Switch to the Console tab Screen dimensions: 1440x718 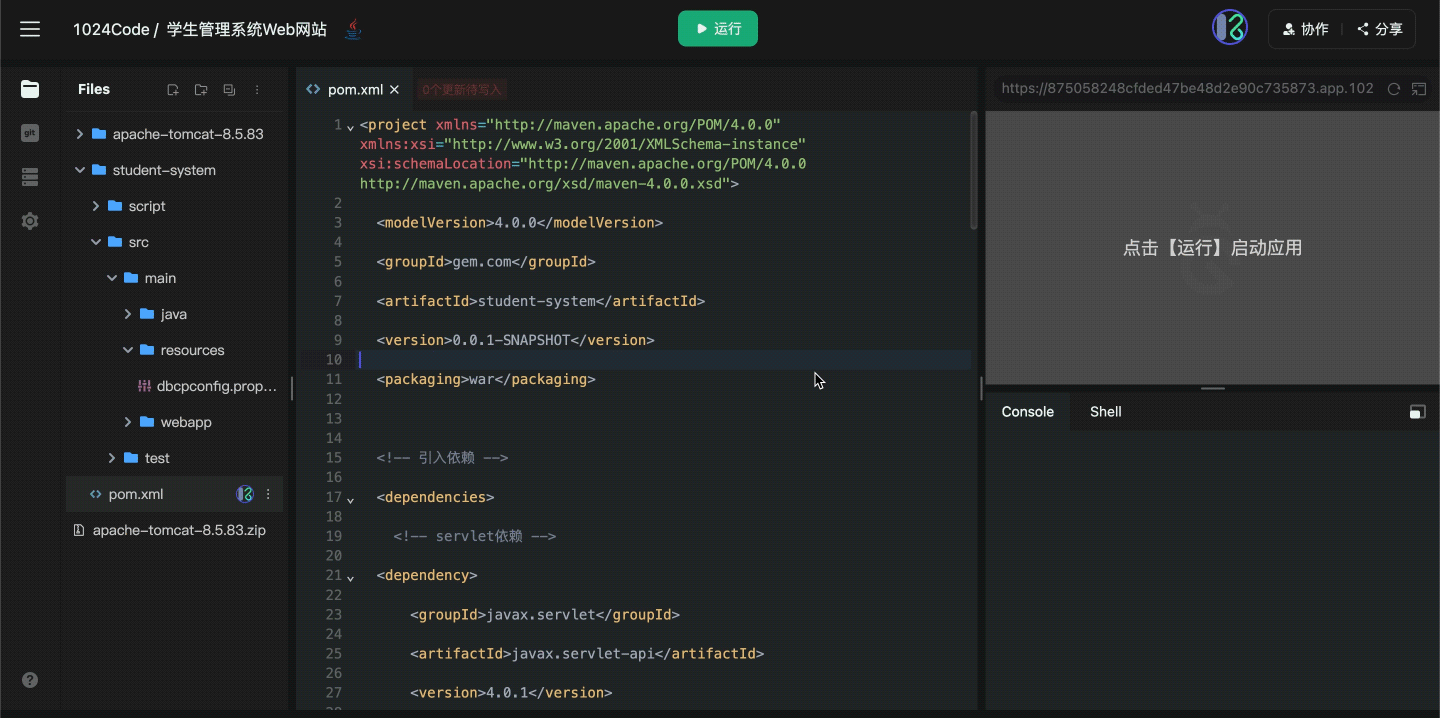1028,412
